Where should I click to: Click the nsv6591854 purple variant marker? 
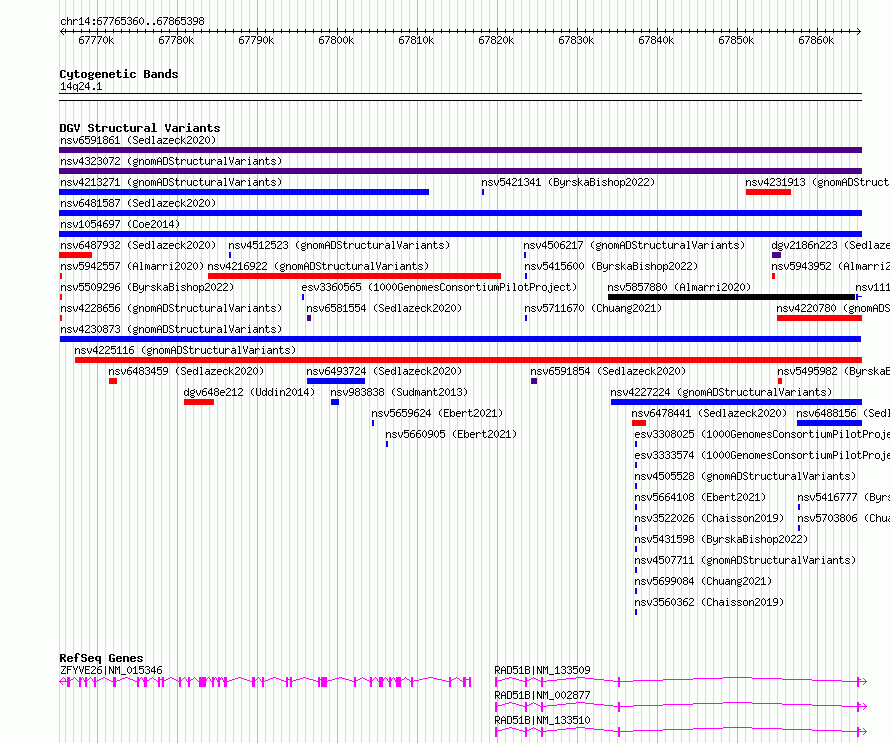pos(534,381)
